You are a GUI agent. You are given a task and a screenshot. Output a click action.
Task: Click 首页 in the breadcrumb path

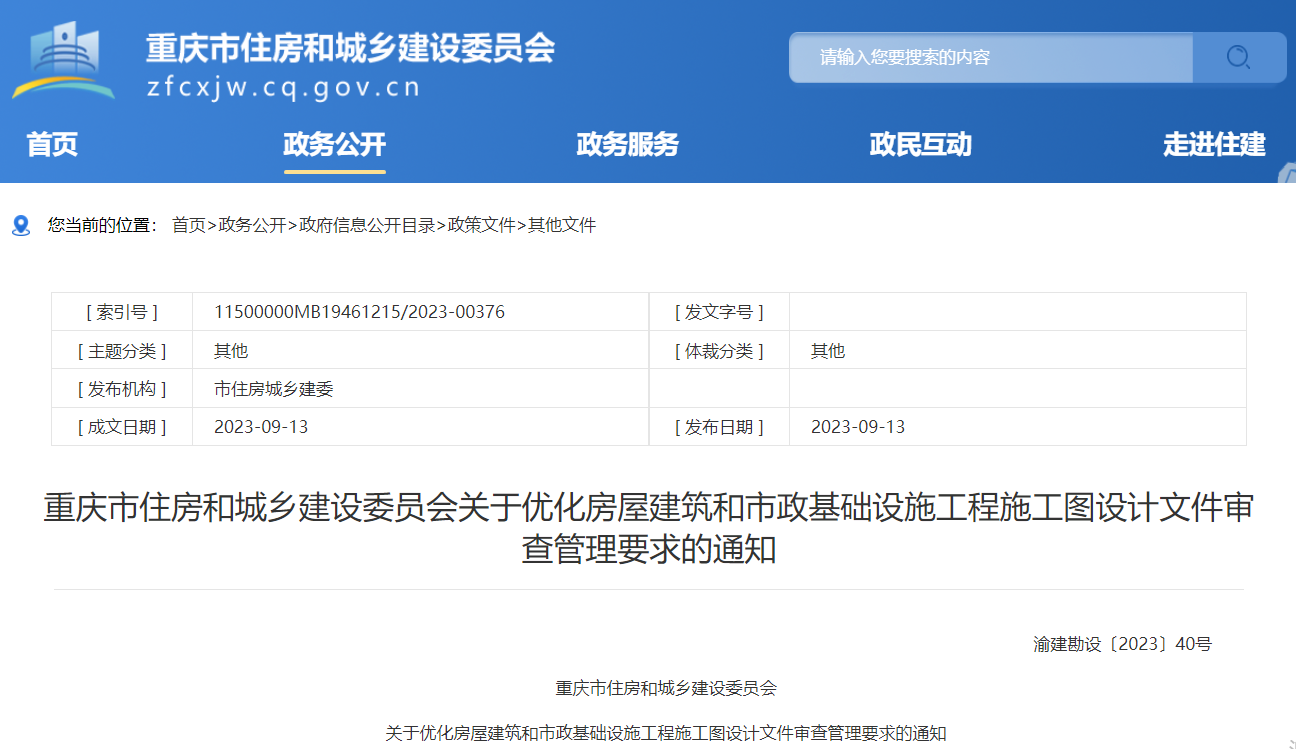coord(188,226)
